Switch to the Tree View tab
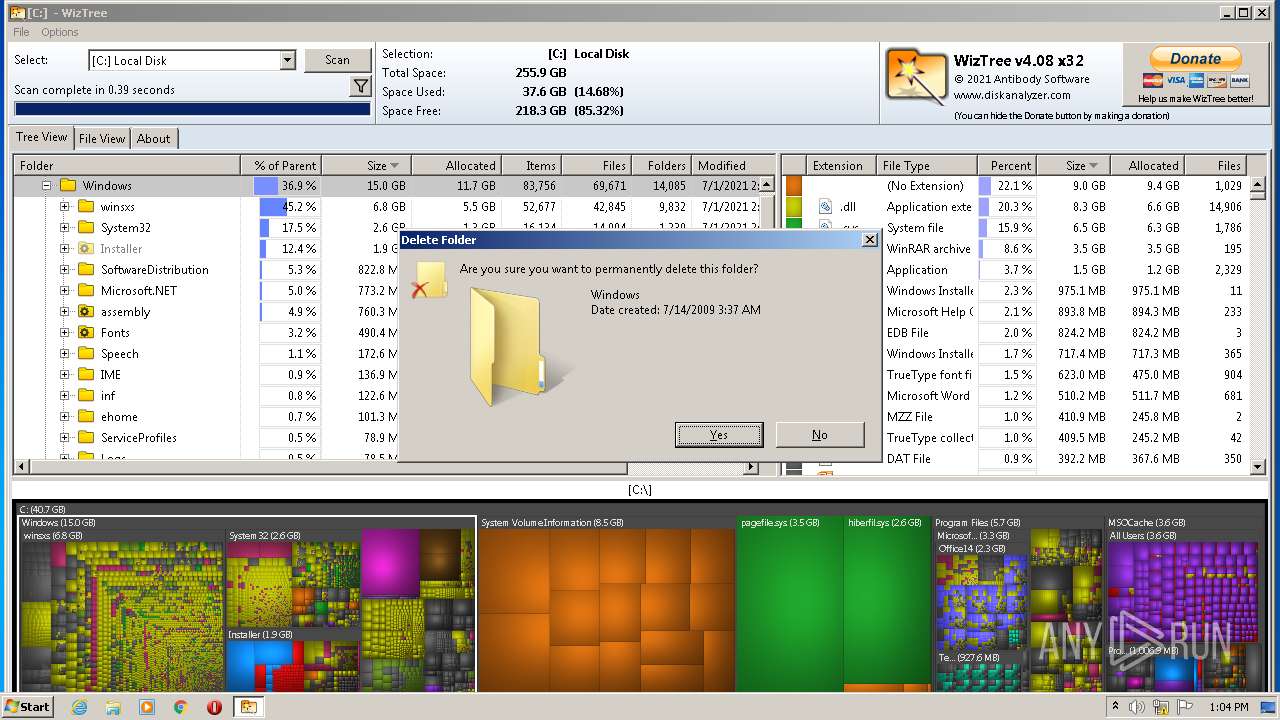This screenshot has width=1280, height=720. pyautogui.click(x=41, y=138)
